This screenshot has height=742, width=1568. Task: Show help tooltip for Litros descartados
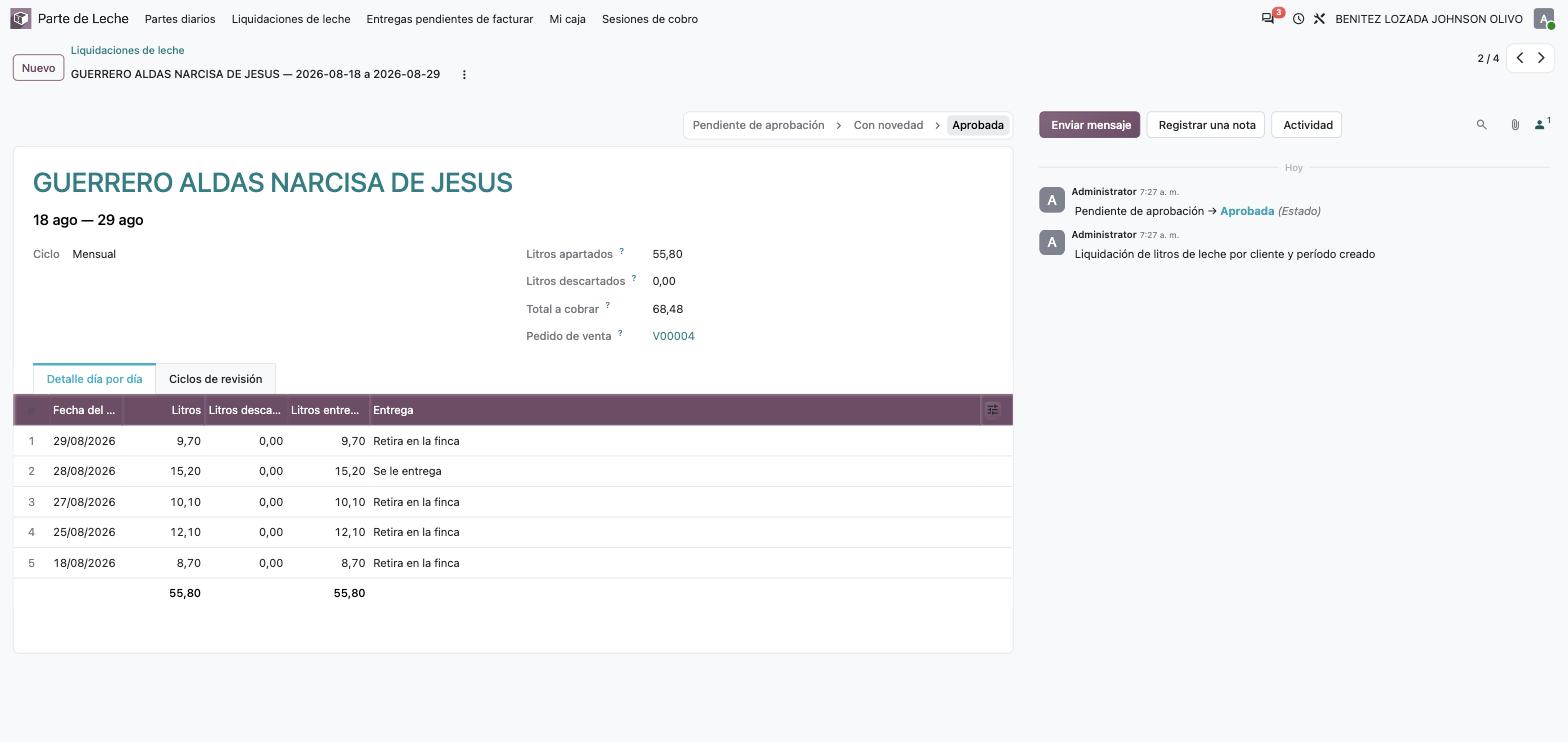coord(633,278)
